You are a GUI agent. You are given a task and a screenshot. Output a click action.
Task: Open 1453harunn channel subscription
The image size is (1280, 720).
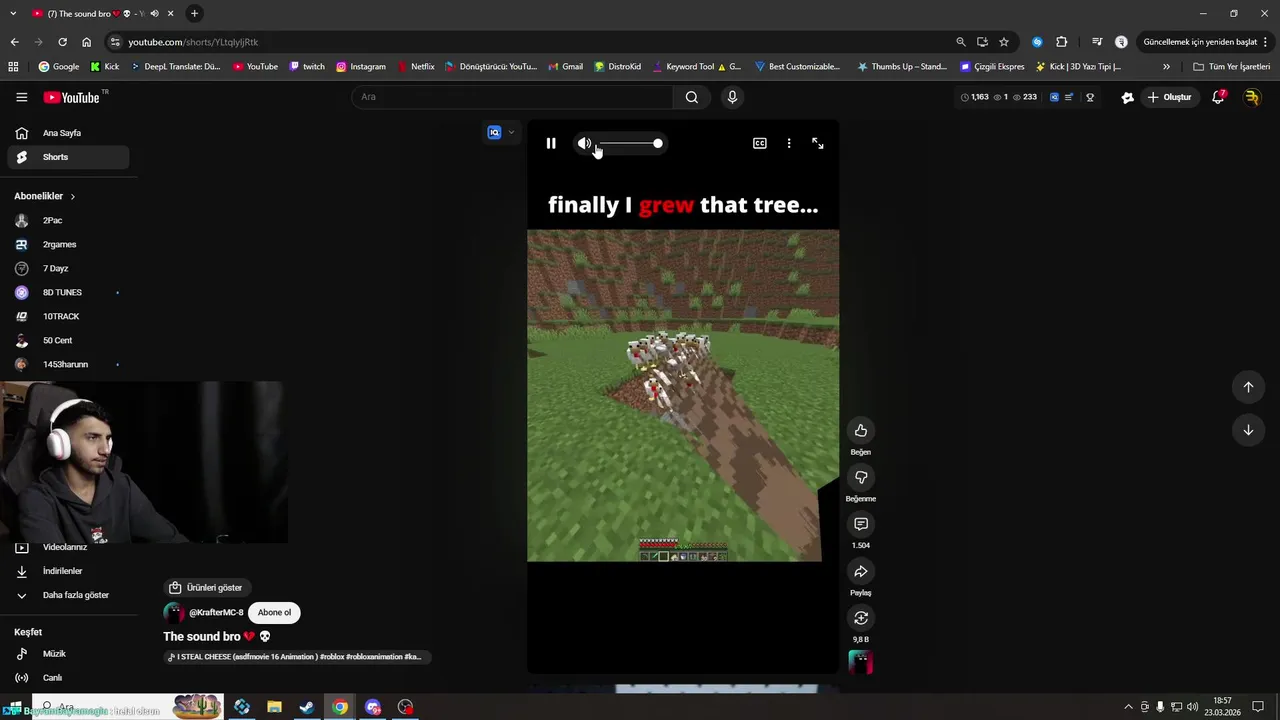click(x=68, y=364)
